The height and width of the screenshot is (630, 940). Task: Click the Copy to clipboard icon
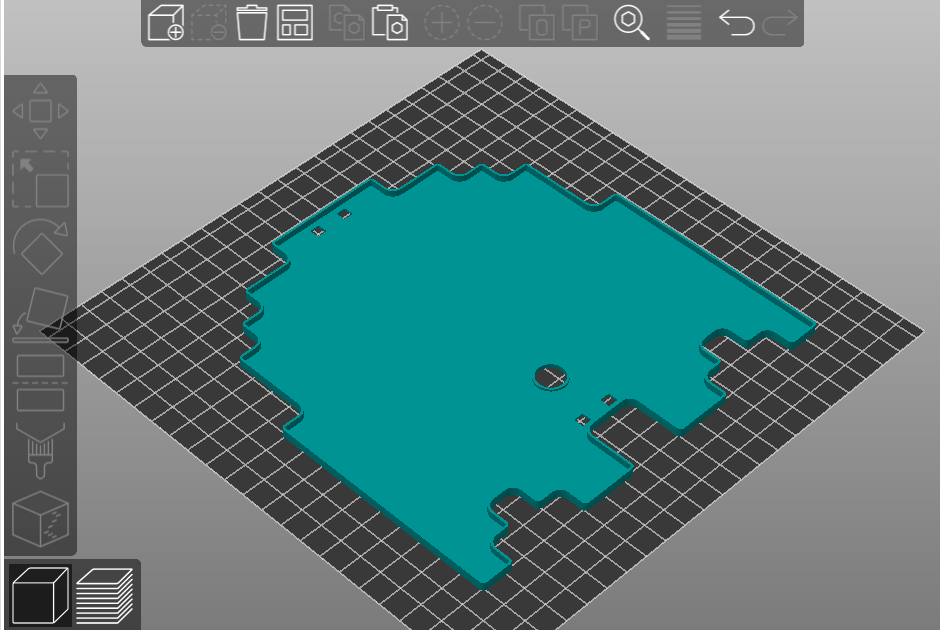coord(347,23)
